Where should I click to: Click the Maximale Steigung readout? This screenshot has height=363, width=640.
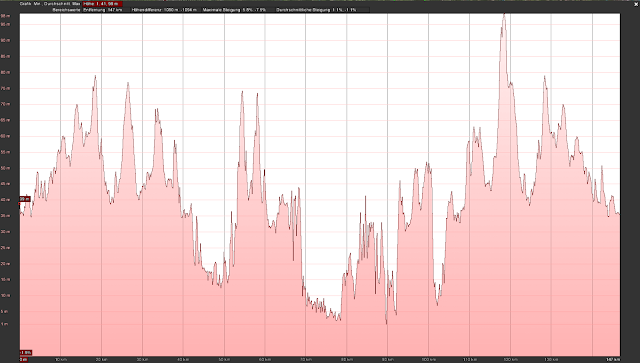point(234,10)
